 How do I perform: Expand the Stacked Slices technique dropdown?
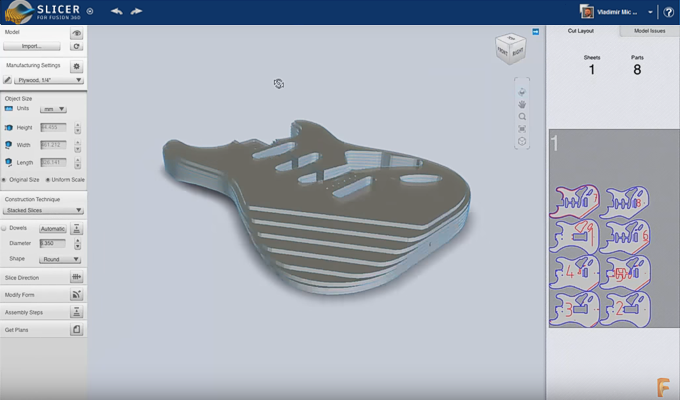[44, 211]
